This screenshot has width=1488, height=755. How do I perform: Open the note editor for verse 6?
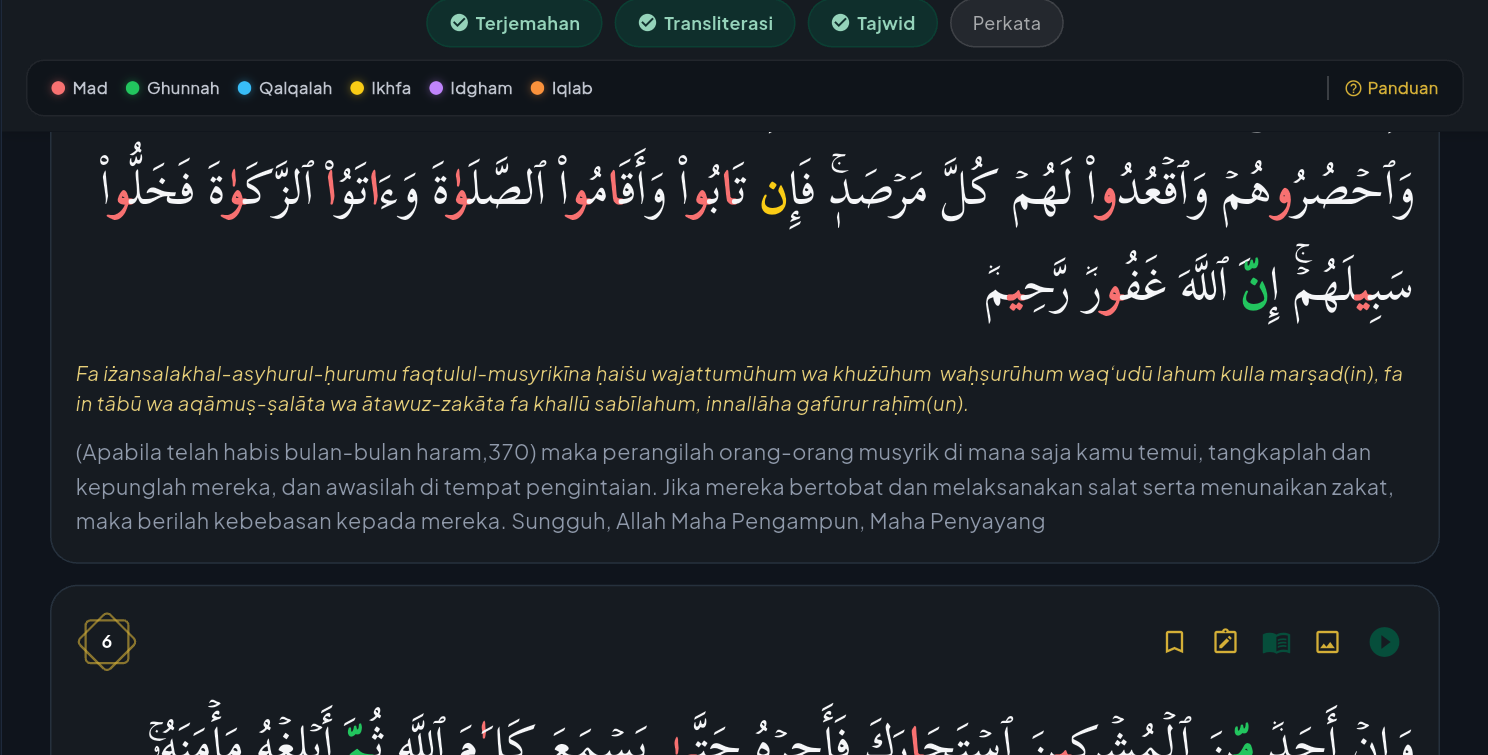coord(1225,642)
